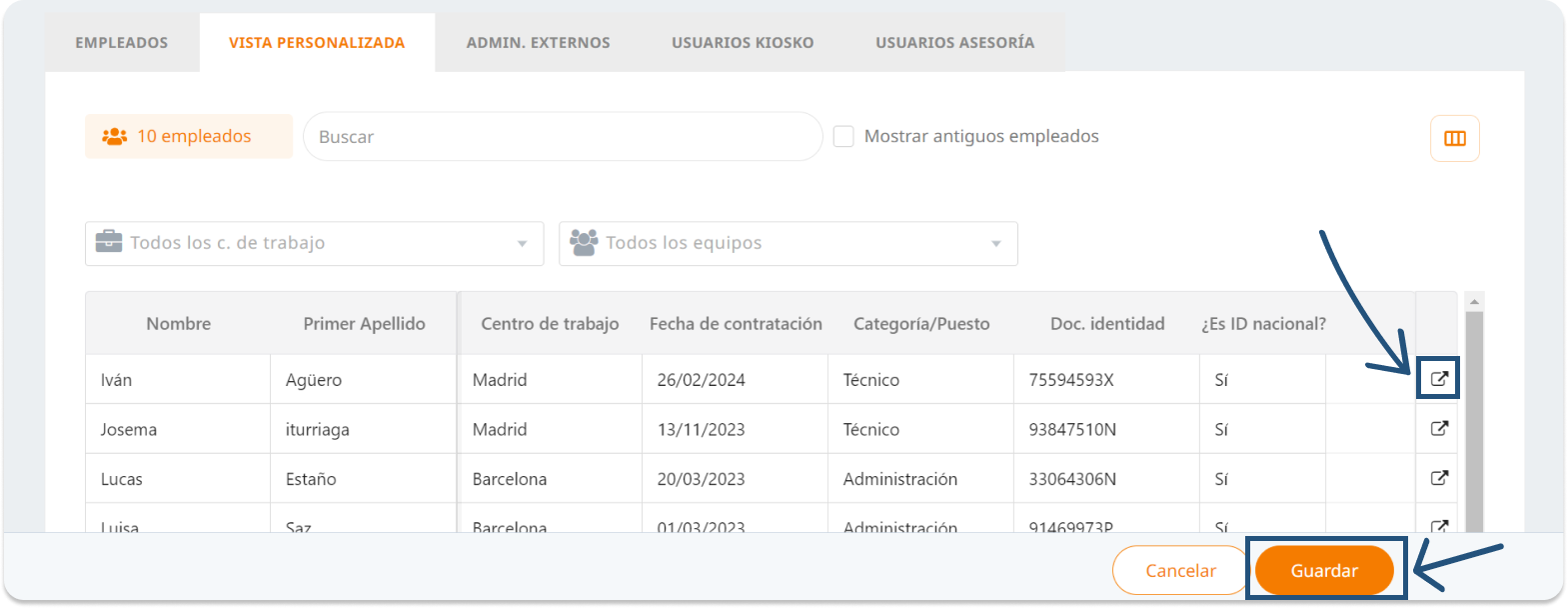Screen dimensions: 1568x608
Task: Click into the Buscar search field
Action: (562, 137)
